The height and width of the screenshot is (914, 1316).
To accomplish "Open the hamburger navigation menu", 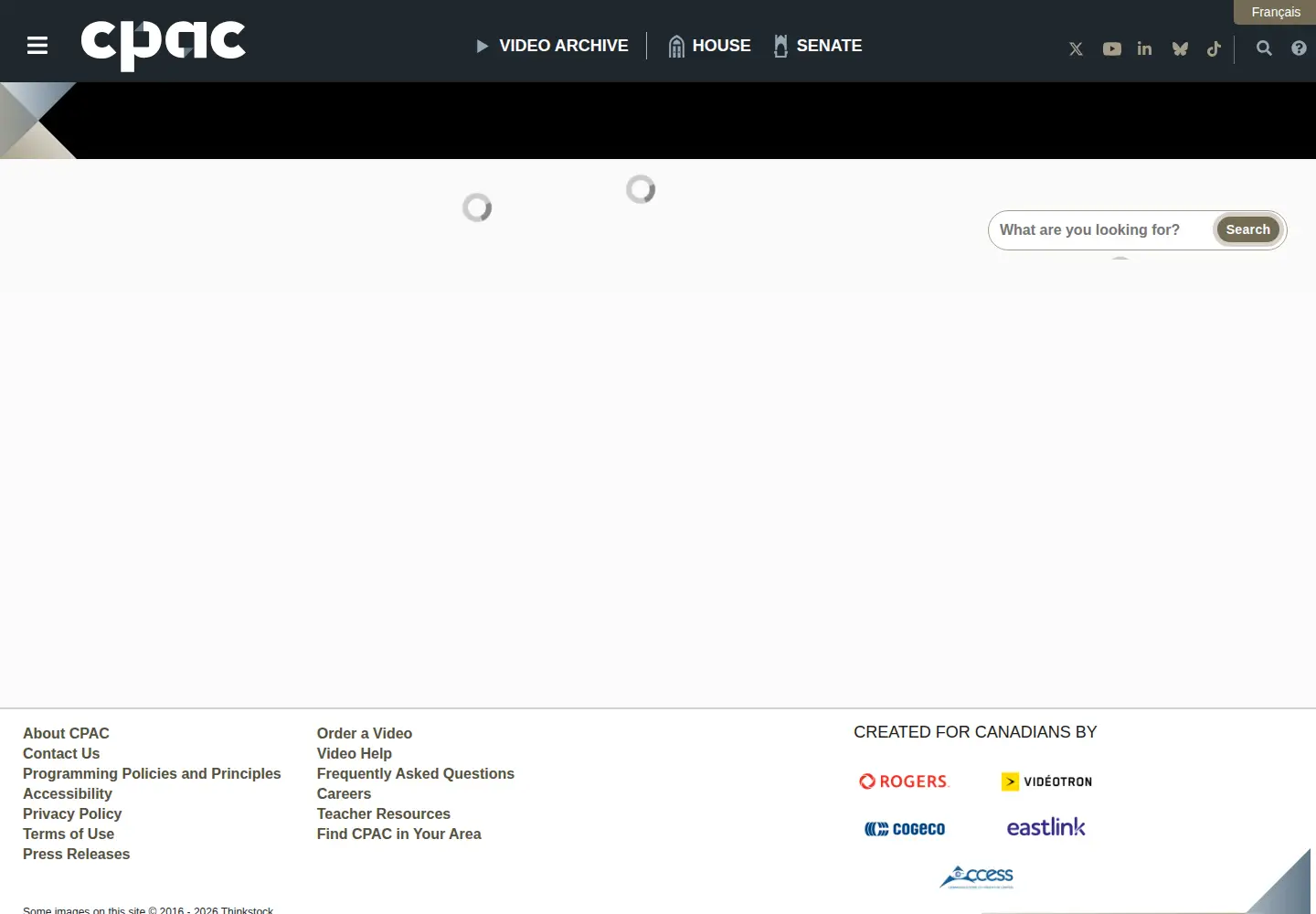I will pyautogui.click(x=37, y=46).
